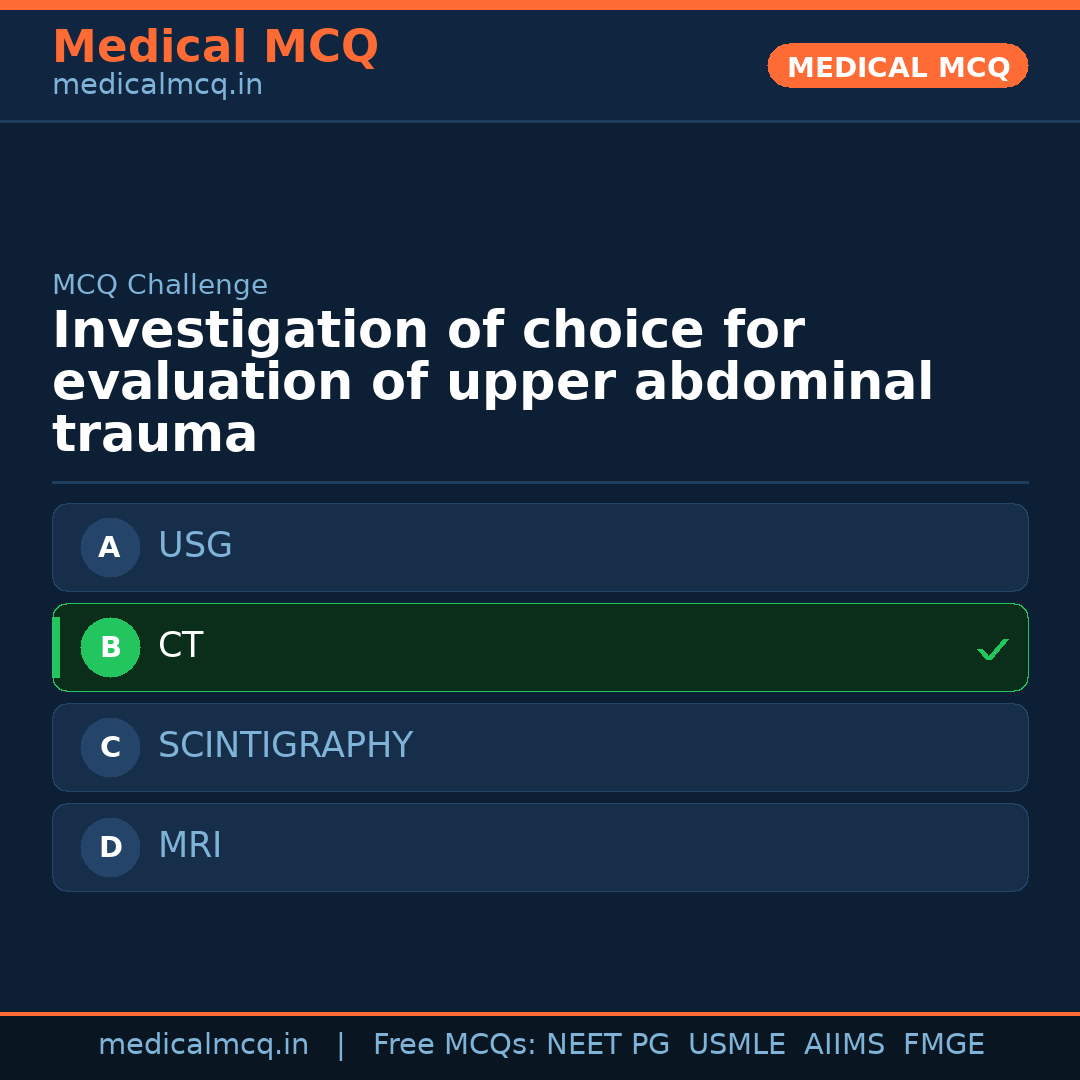Pick the SCINTIGRAPHY answer option
The width and height of the screenshot is (1080, 1080).
coord(540,747)
